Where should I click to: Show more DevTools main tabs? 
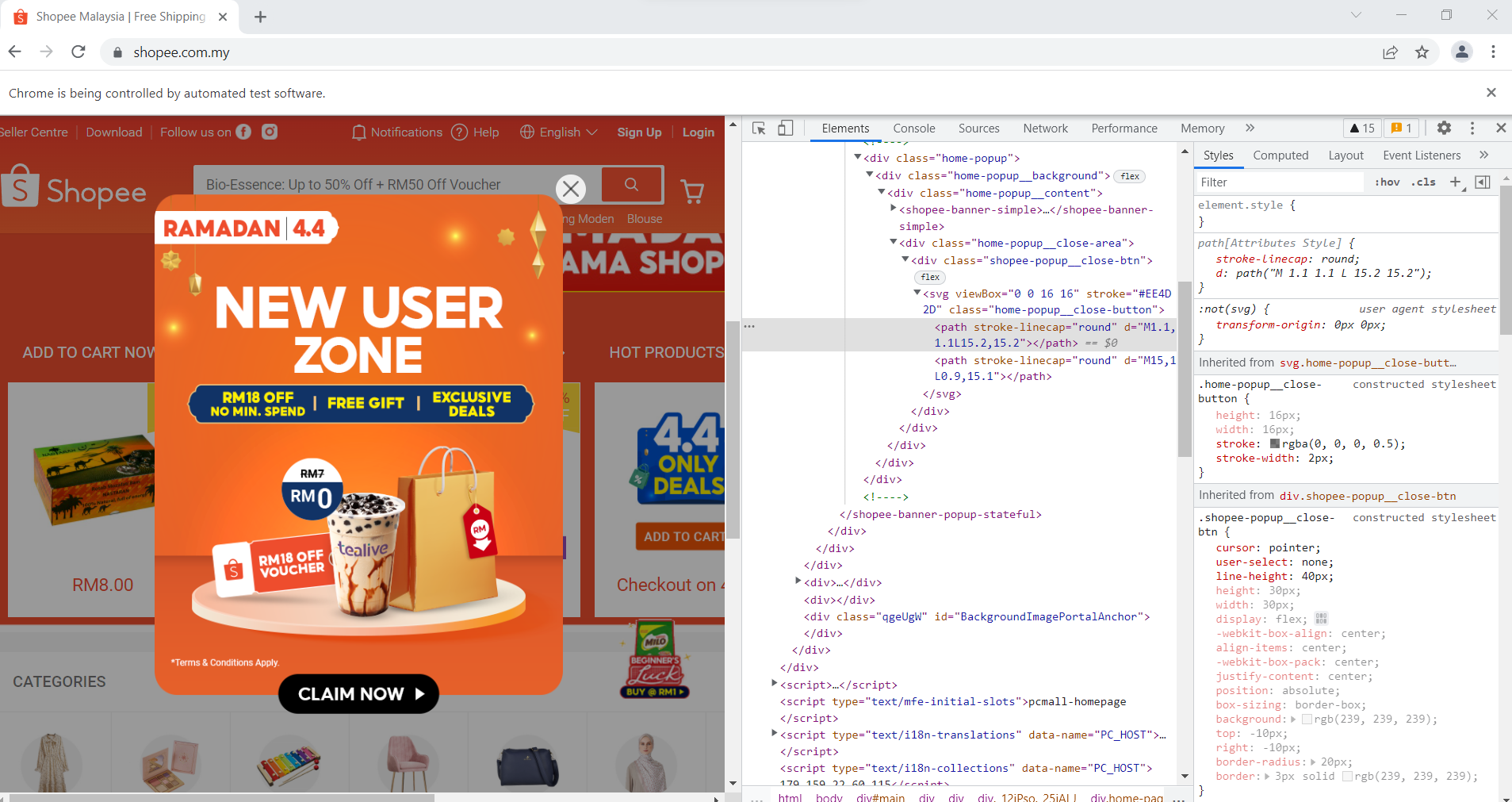point(1250,128)
